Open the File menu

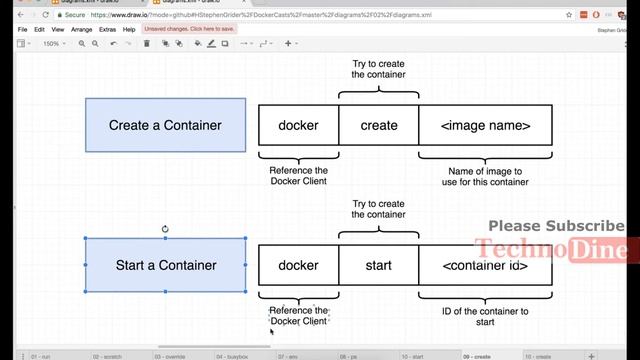click(x=22, y=29)
